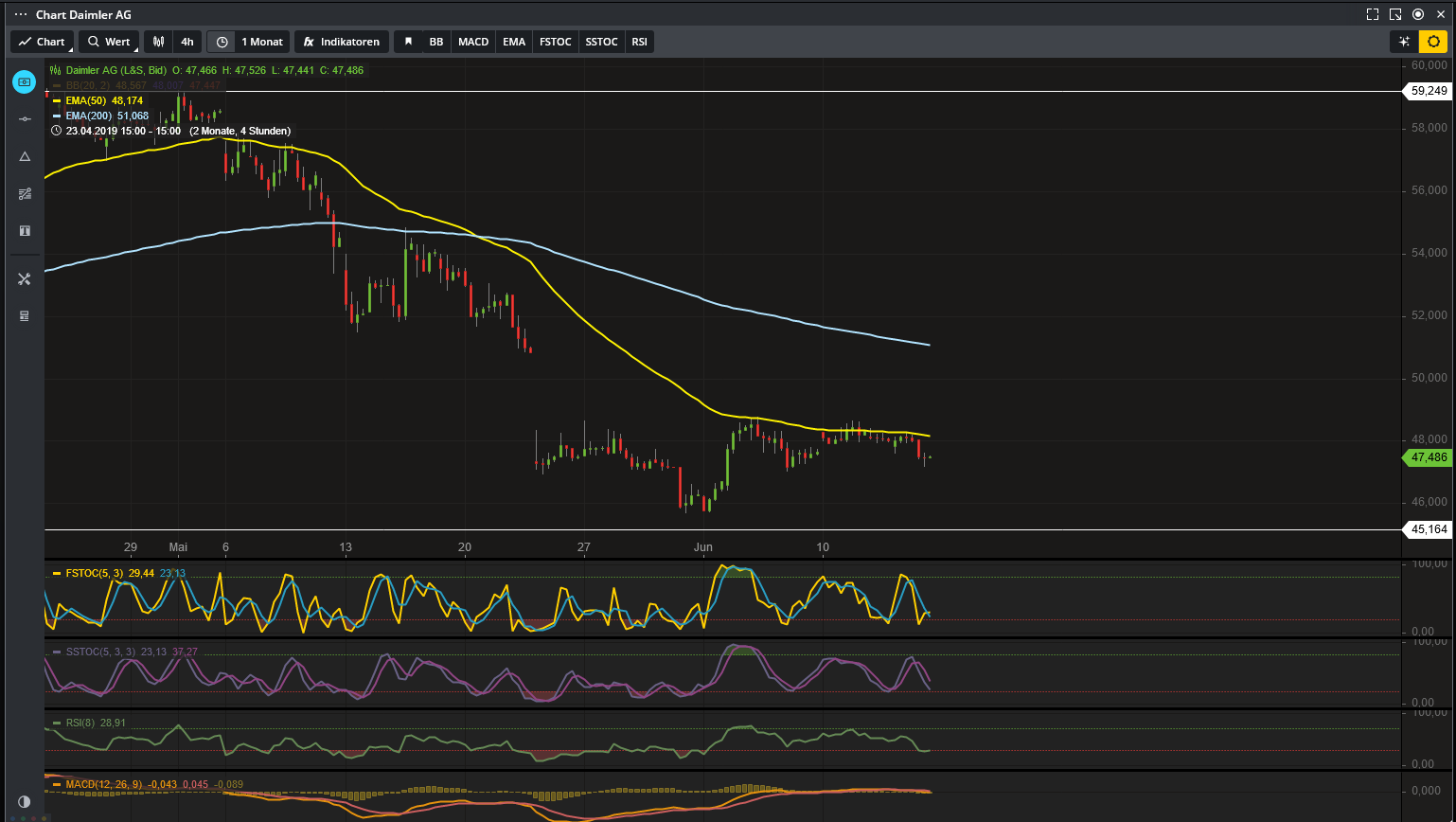Open the Indikatoren button
This screenshot has height=822, width=1456.
coord(342,42)
